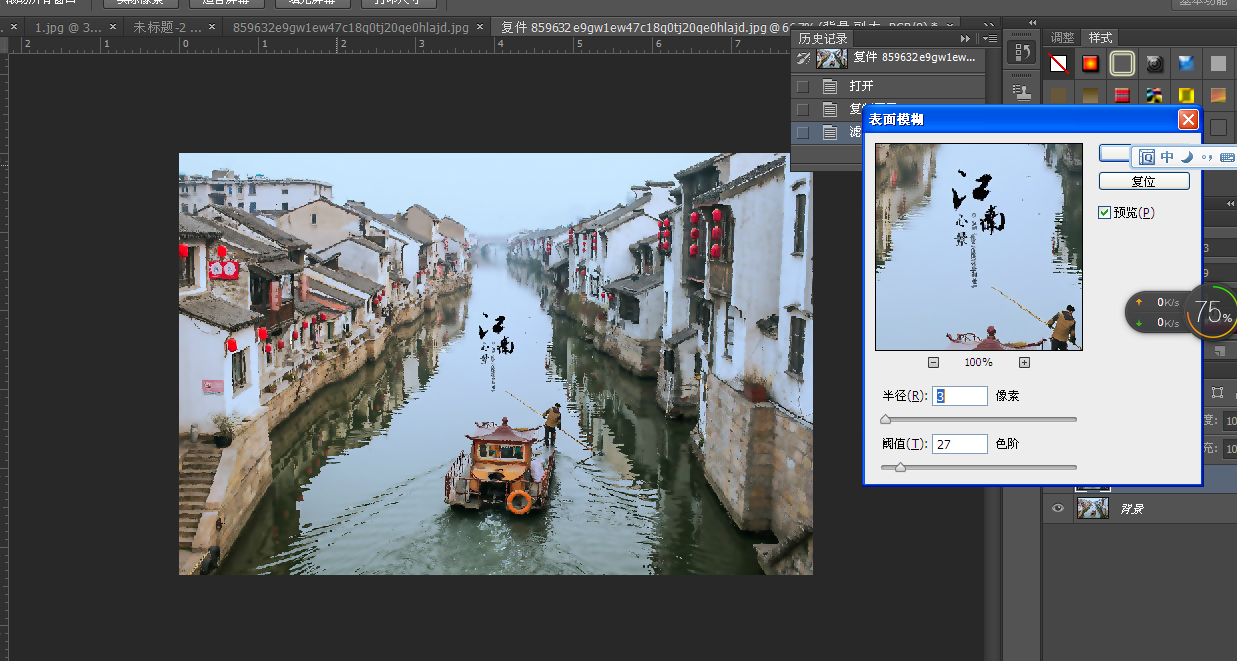Zoom out the Surface Blur preview
This screenshot has width=1237, height=661.
(x=933, y=362)
